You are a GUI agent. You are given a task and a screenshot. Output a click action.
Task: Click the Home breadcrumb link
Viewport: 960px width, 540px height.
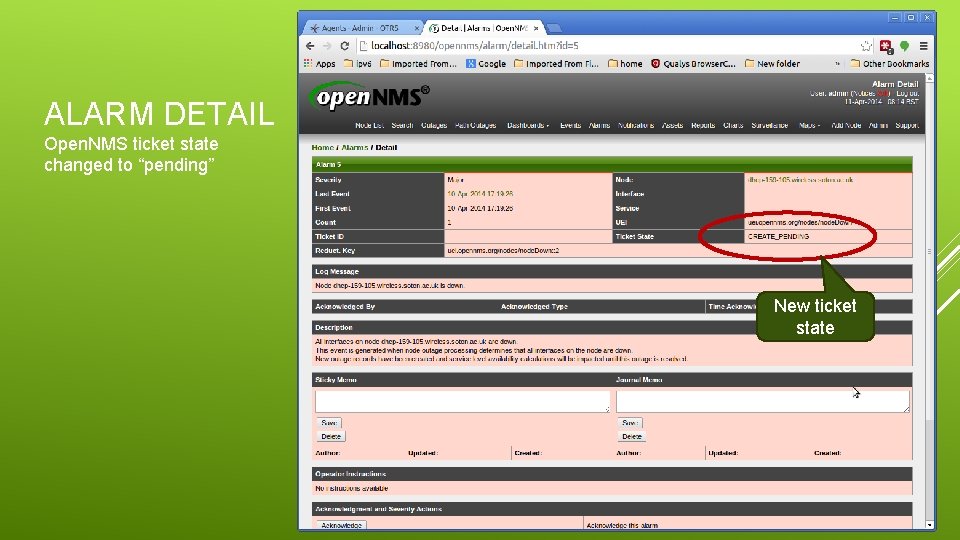322,148
